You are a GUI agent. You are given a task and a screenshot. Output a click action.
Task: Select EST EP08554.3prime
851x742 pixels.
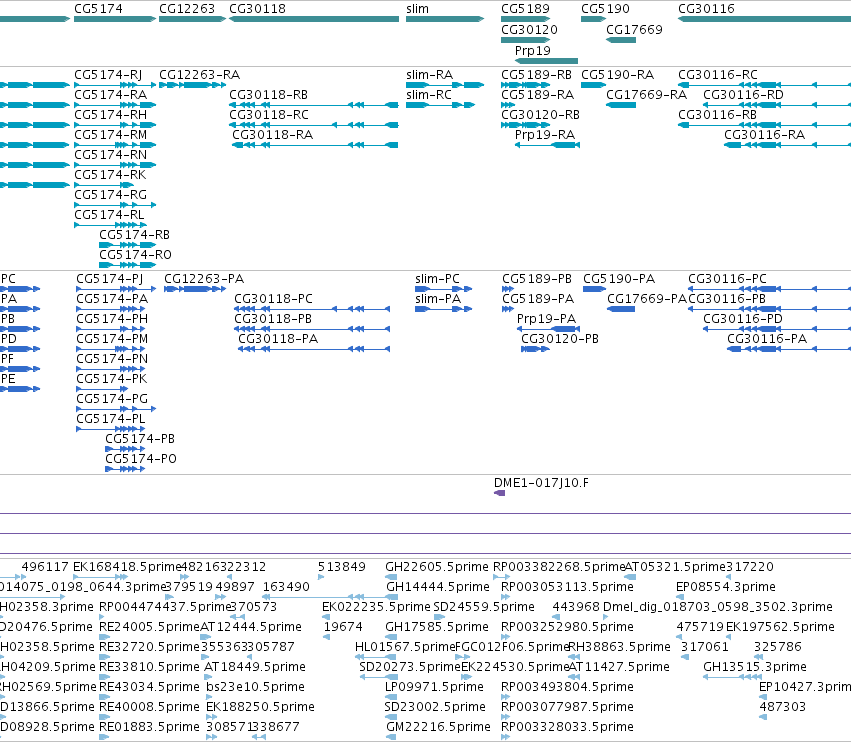point(726,587)
